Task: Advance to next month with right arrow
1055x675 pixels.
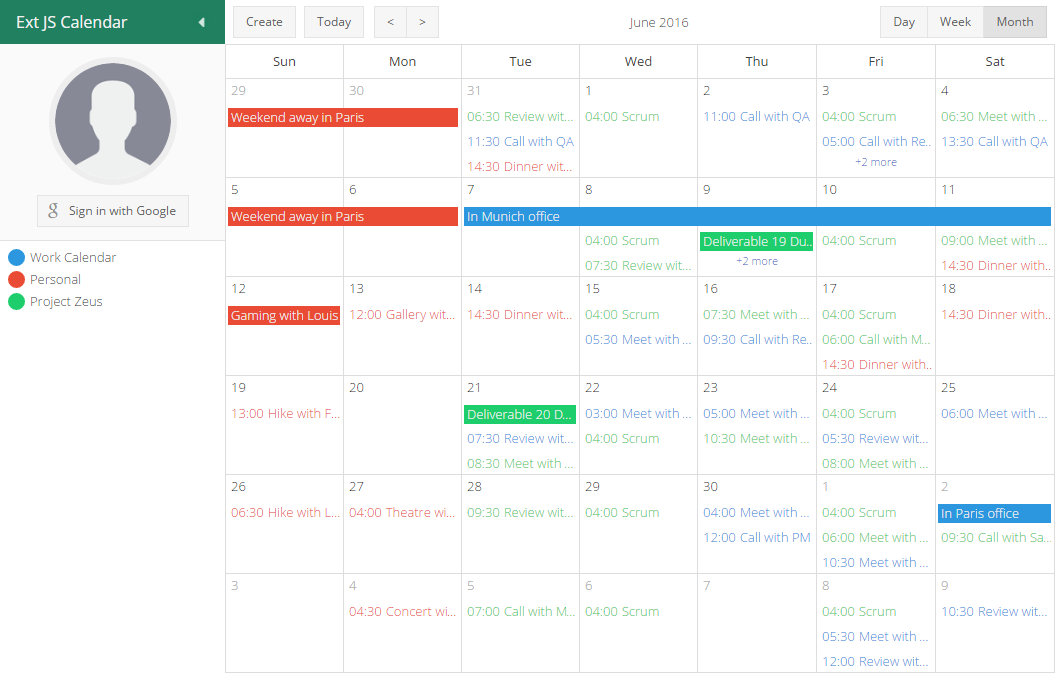Action: pyautogui.click(x=422, y=22)
